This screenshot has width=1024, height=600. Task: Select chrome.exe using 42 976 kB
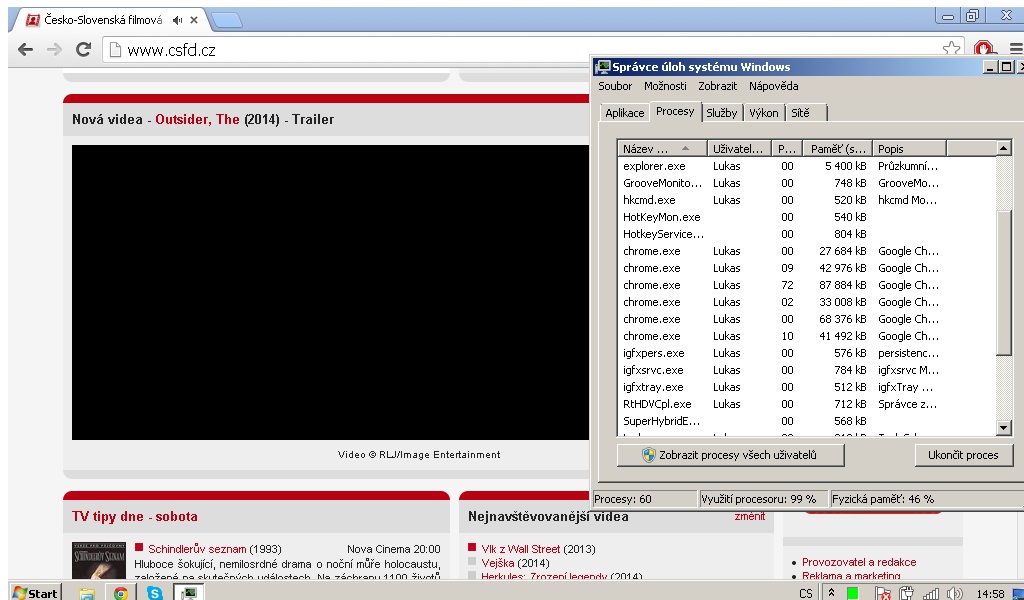[807, 268]
